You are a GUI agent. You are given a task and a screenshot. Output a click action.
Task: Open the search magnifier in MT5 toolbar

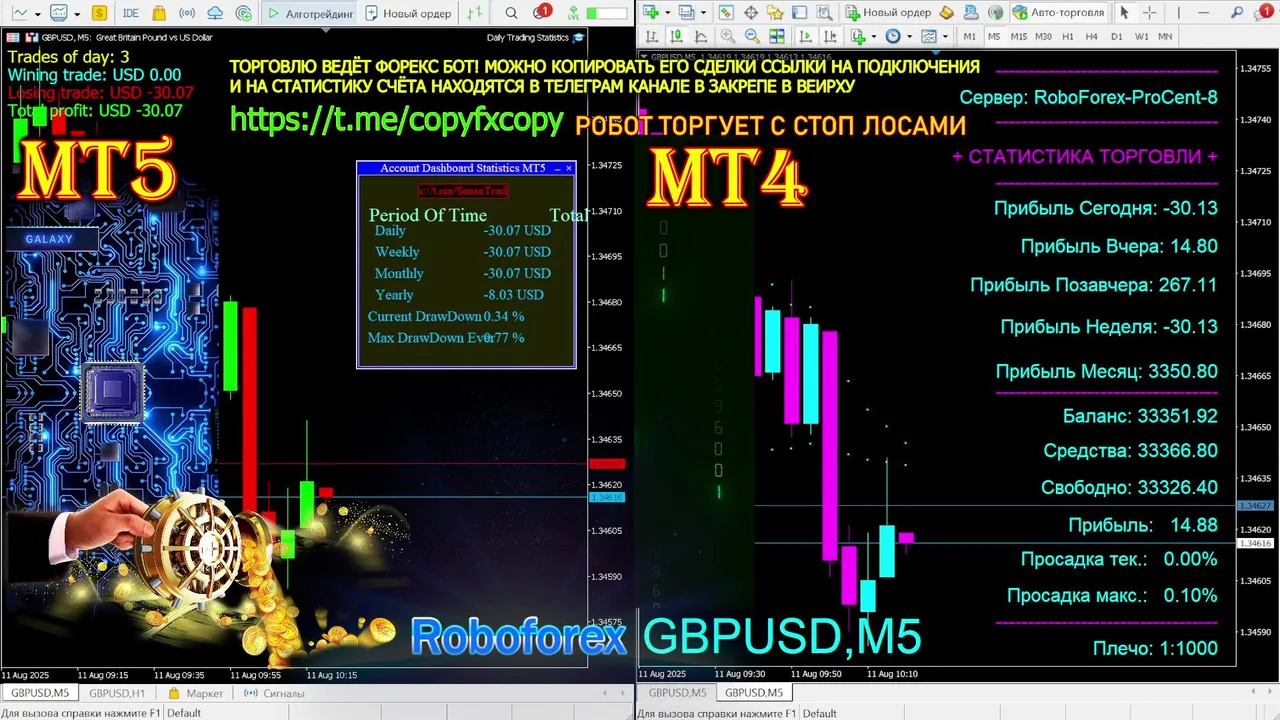pos(511,13)
